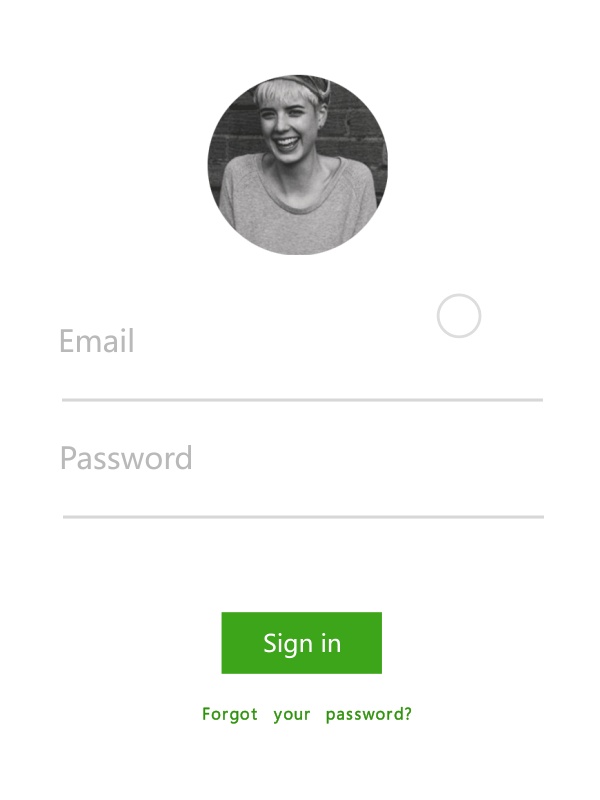600x800 pixels.
Task: Click the blank area right of the Email label
Action: pyautogui.click(x=339, y=357)
